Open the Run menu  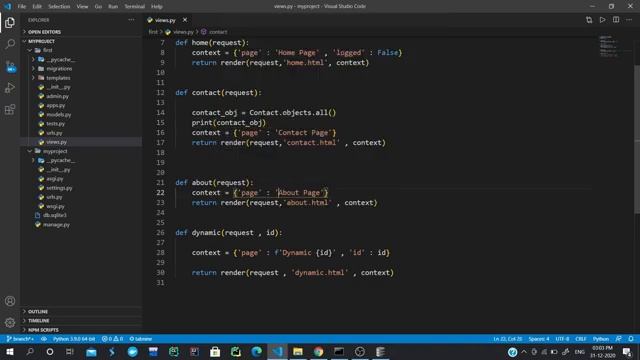(x=113, y=7)
